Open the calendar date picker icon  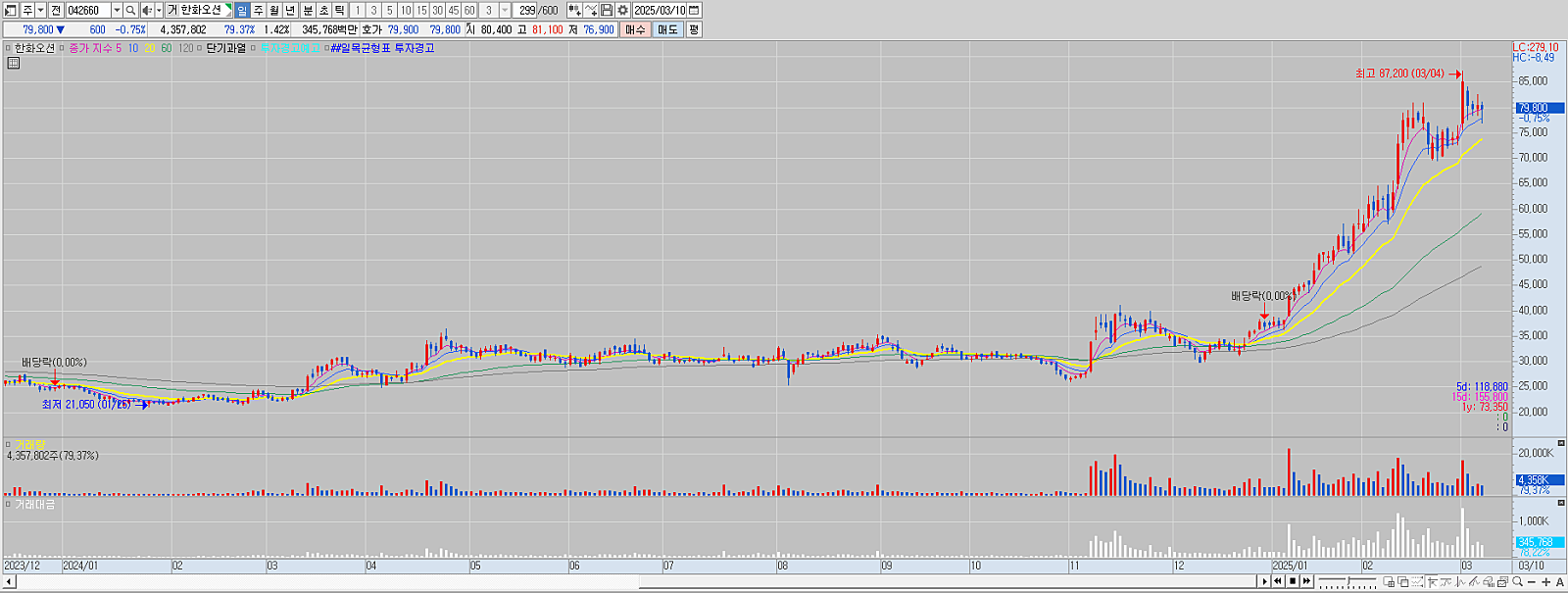694,10
